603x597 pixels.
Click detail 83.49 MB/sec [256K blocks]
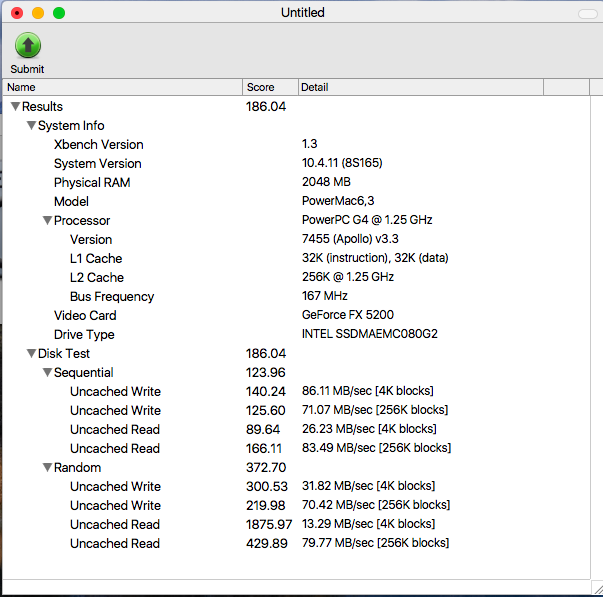[x=376, y=448]
